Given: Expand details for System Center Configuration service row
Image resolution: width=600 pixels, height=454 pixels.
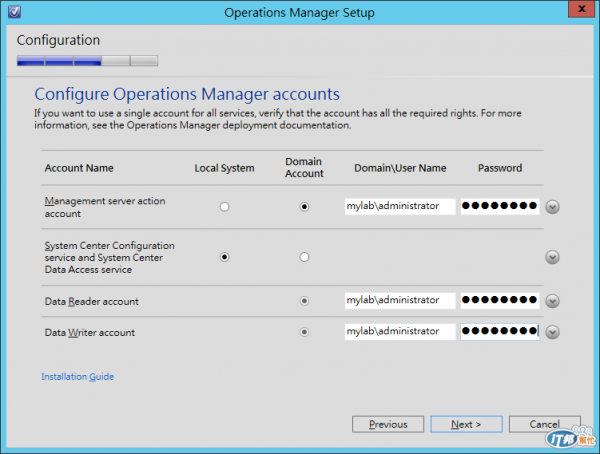Looking at the screenshot, I should (x=552, y=257).
